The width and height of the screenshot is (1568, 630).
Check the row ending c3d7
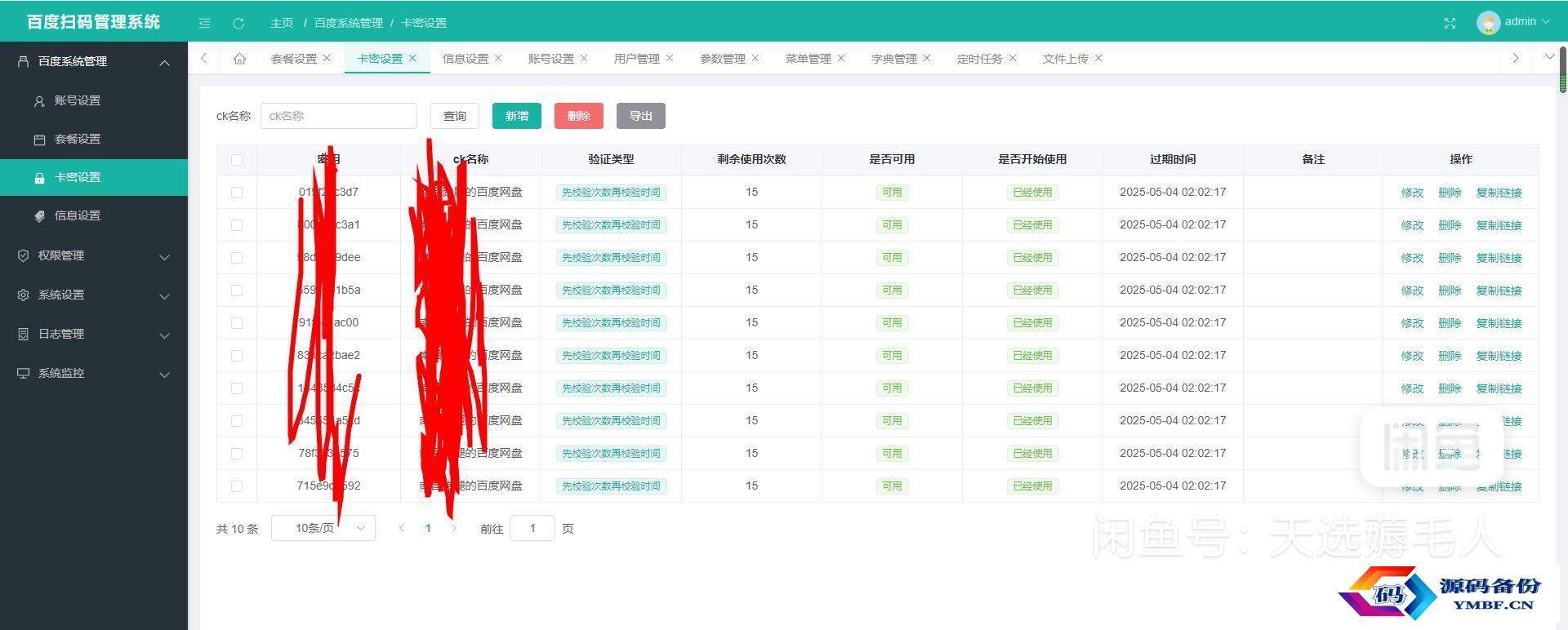237,193
